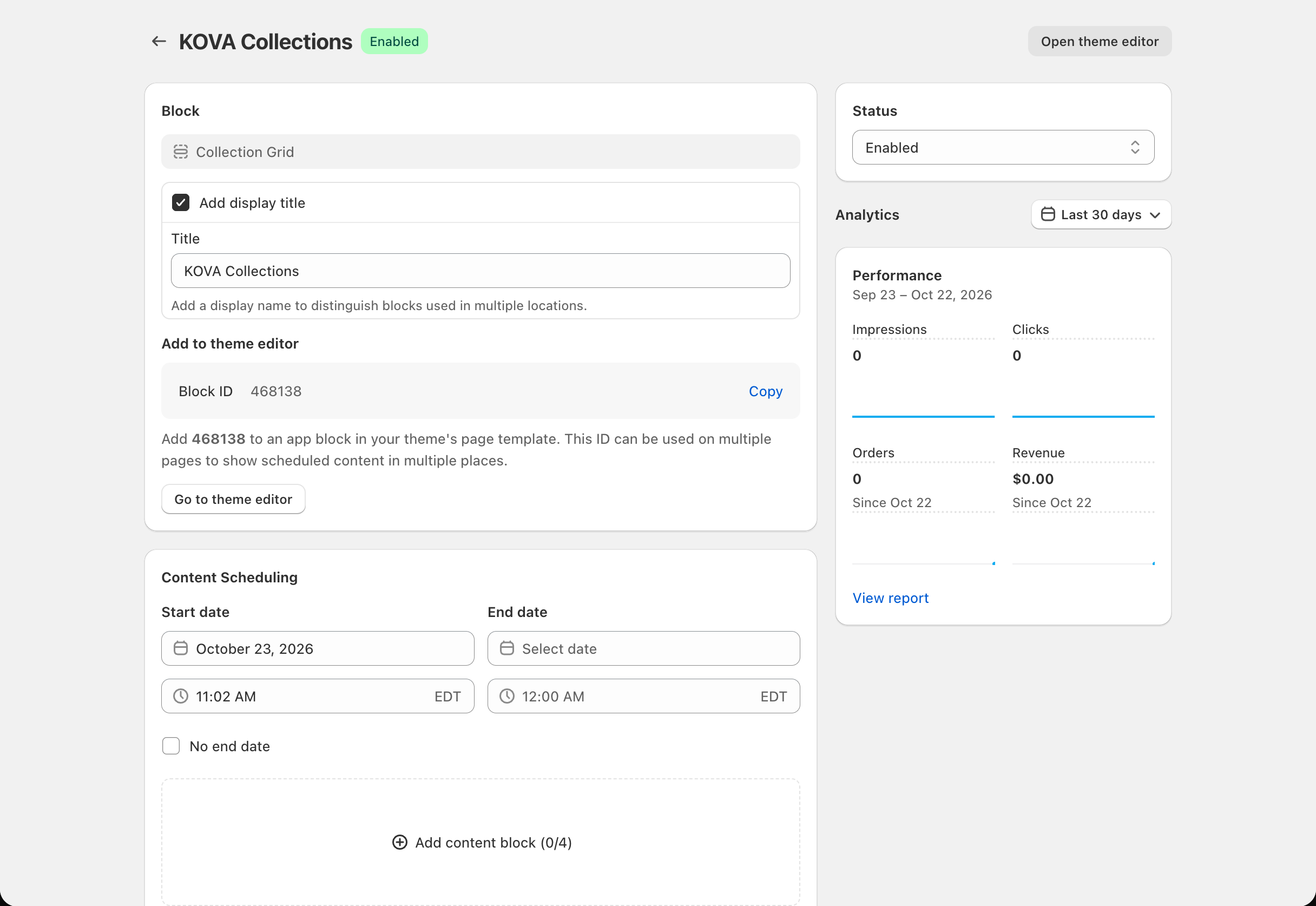Click the Clicks metric label
Image resolution: width=1316 pixels, height=906 pixels.
[1030, 329]
